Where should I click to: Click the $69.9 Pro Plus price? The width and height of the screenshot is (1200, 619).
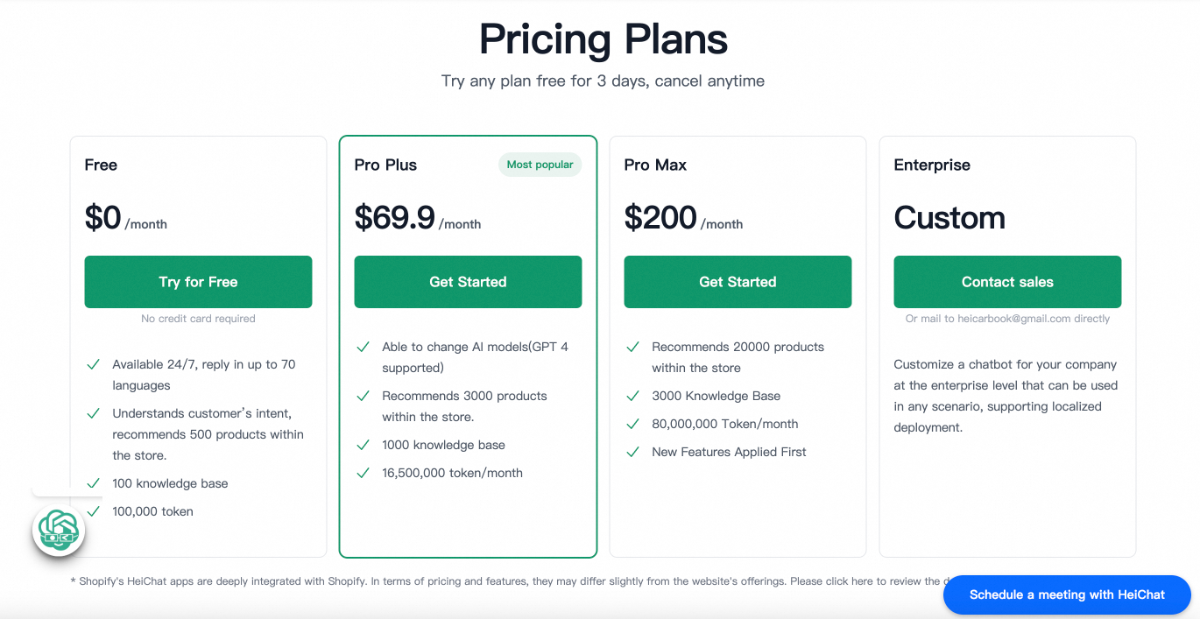coord(395,218)
